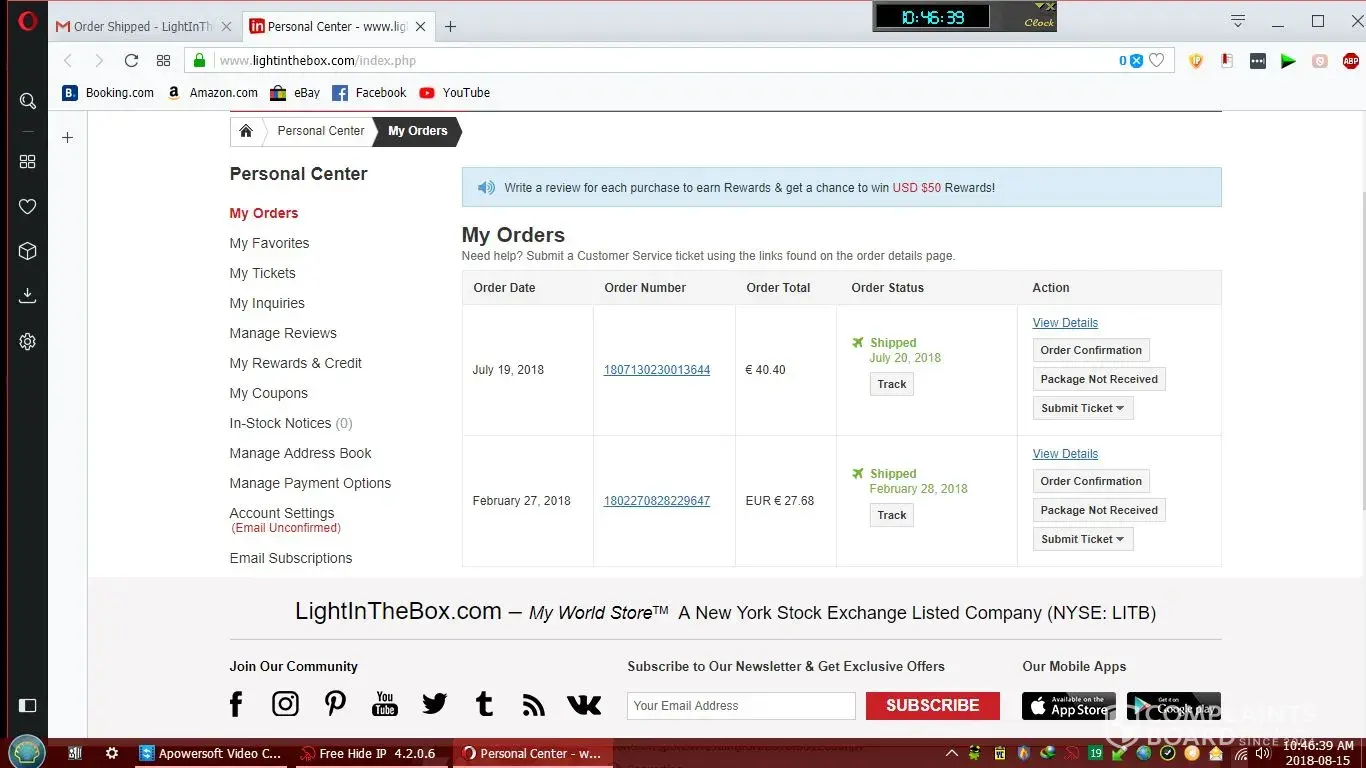Image resolution: width=1366 pixels, height=768 pixels.
Task: Go to My Rewards & Credit
Action: pos(295,363)
